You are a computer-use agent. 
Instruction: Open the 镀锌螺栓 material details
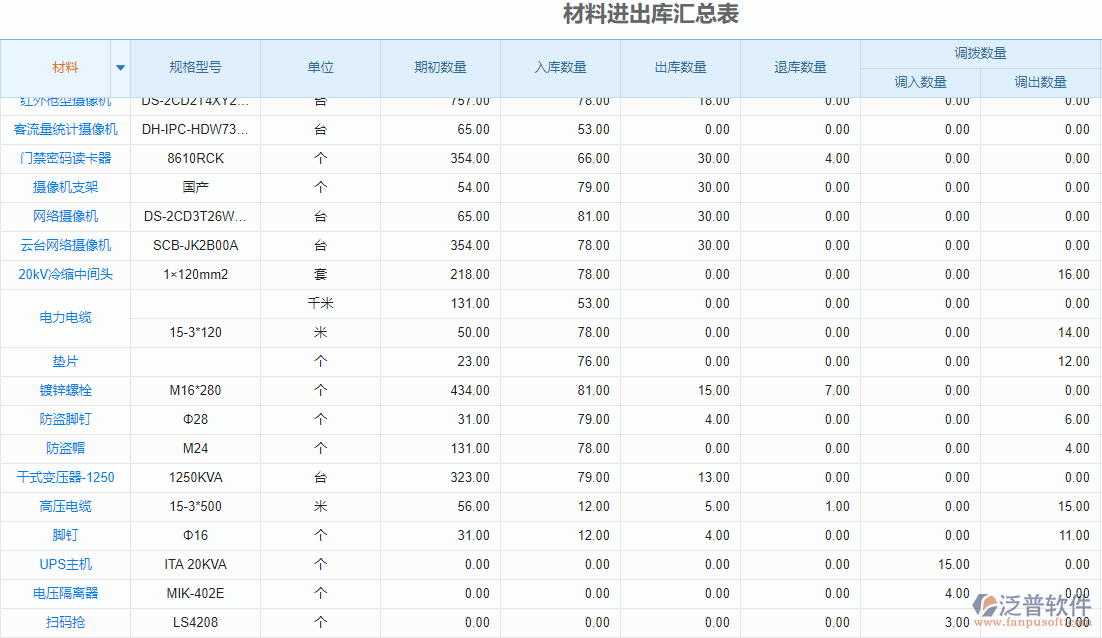64,390
